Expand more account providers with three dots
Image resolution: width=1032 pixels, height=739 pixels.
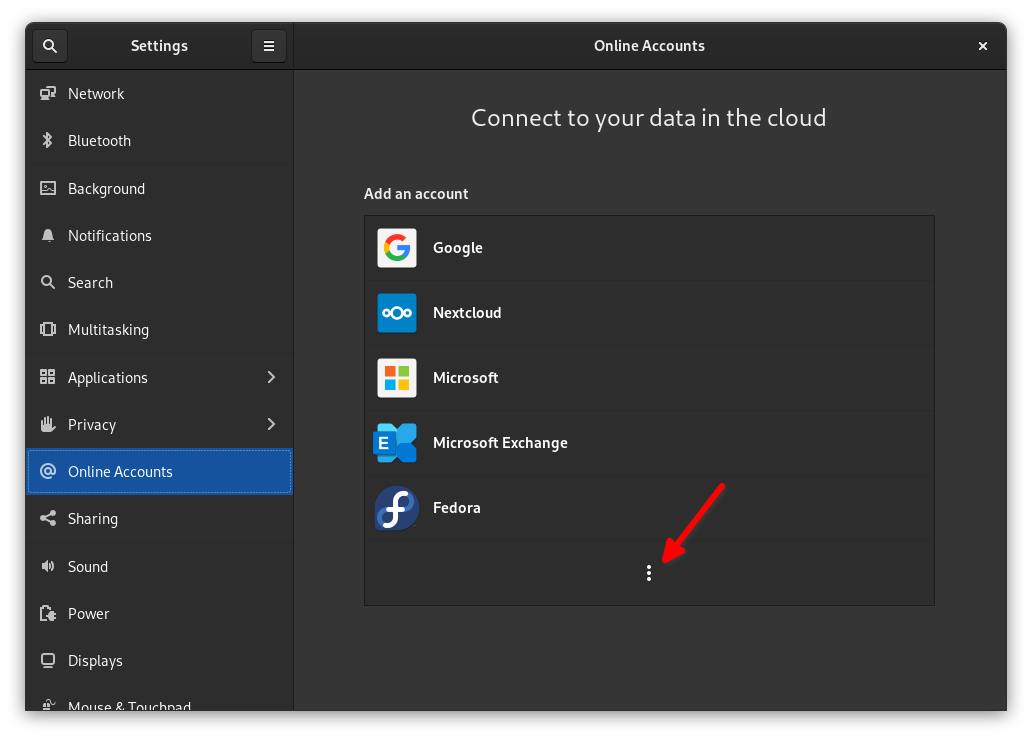click(649, 573)
